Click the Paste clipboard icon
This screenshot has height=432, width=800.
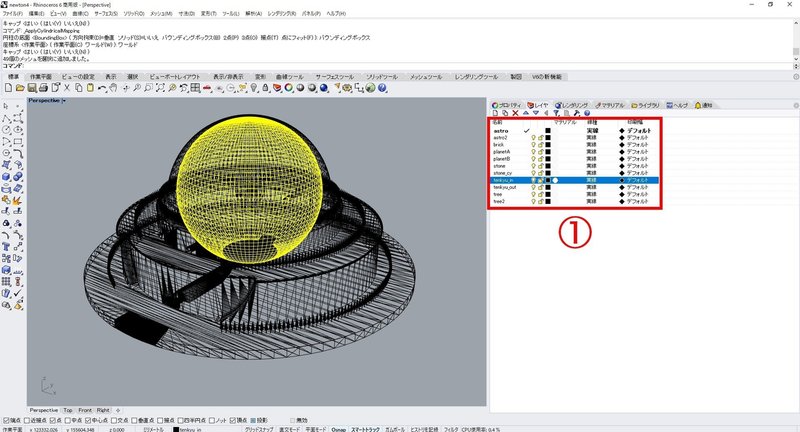(90, 88)
